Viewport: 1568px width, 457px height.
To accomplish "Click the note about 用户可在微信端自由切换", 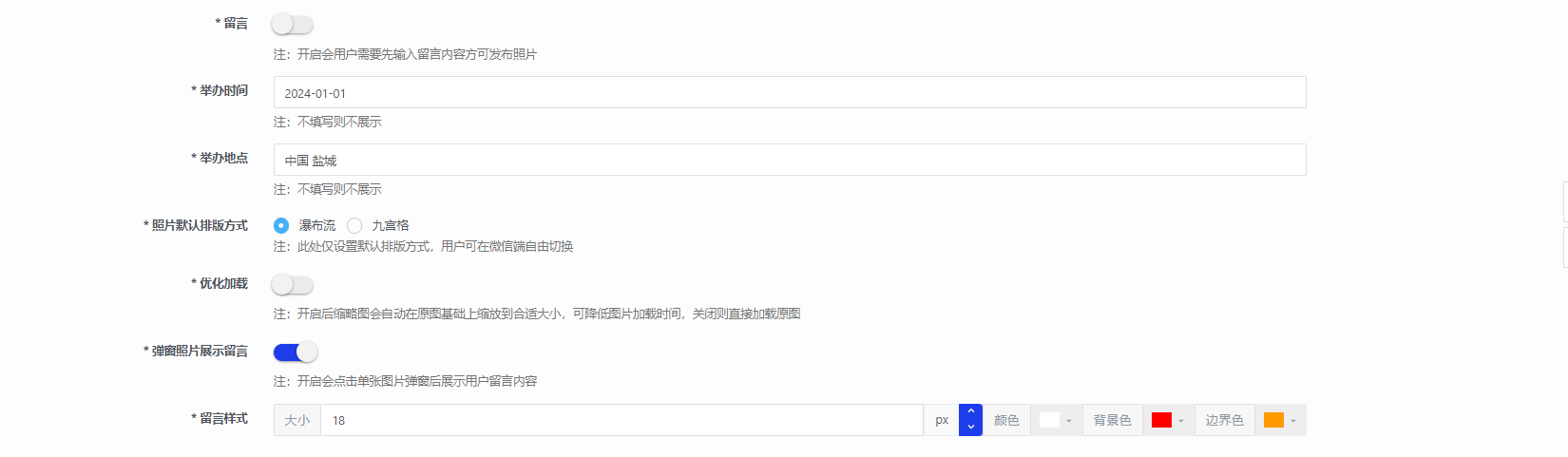I will tap(424, 246).
